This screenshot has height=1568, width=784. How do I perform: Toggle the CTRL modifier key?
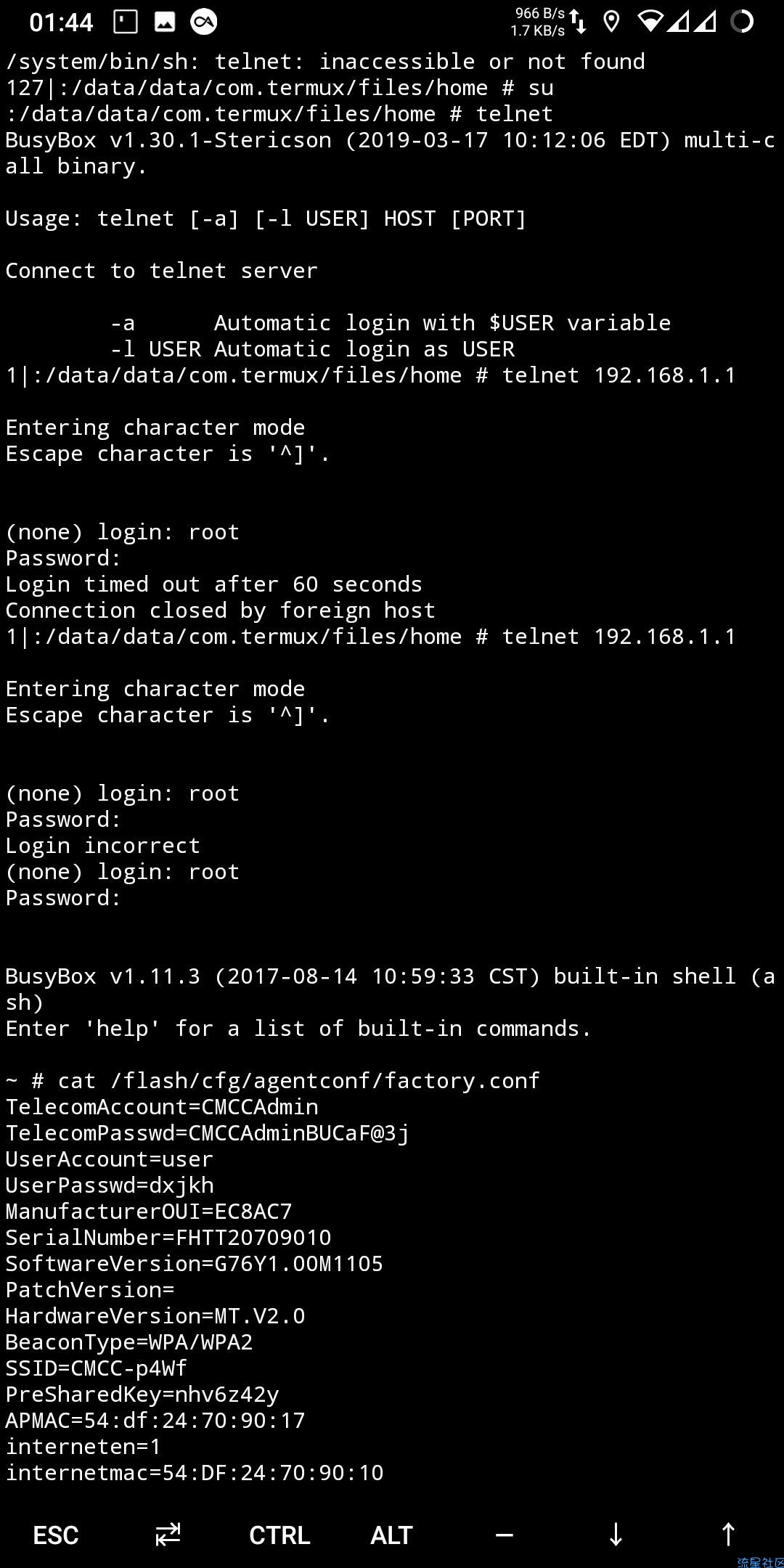click(279, 1535)
